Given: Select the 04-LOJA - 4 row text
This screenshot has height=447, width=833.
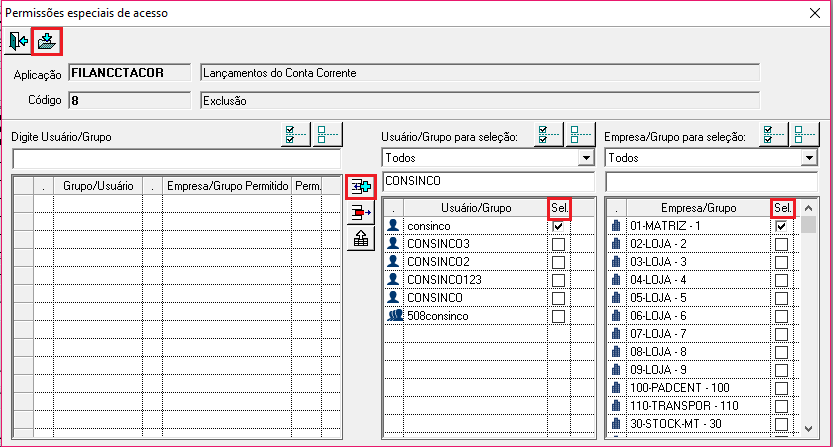Looking at the screenshot, I should [x=658, y=280].
